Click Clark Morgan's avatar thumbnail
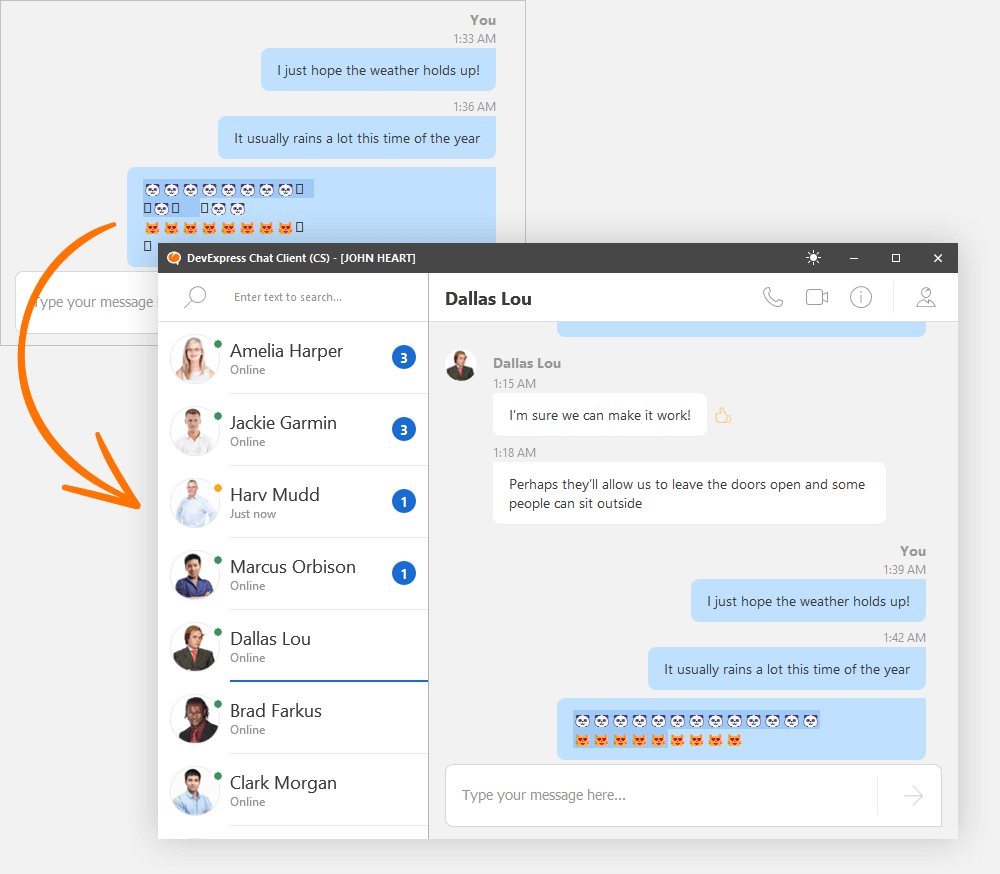Viewport: 1000px width, 874px height. pyautogui.click(x=194, y=790)
